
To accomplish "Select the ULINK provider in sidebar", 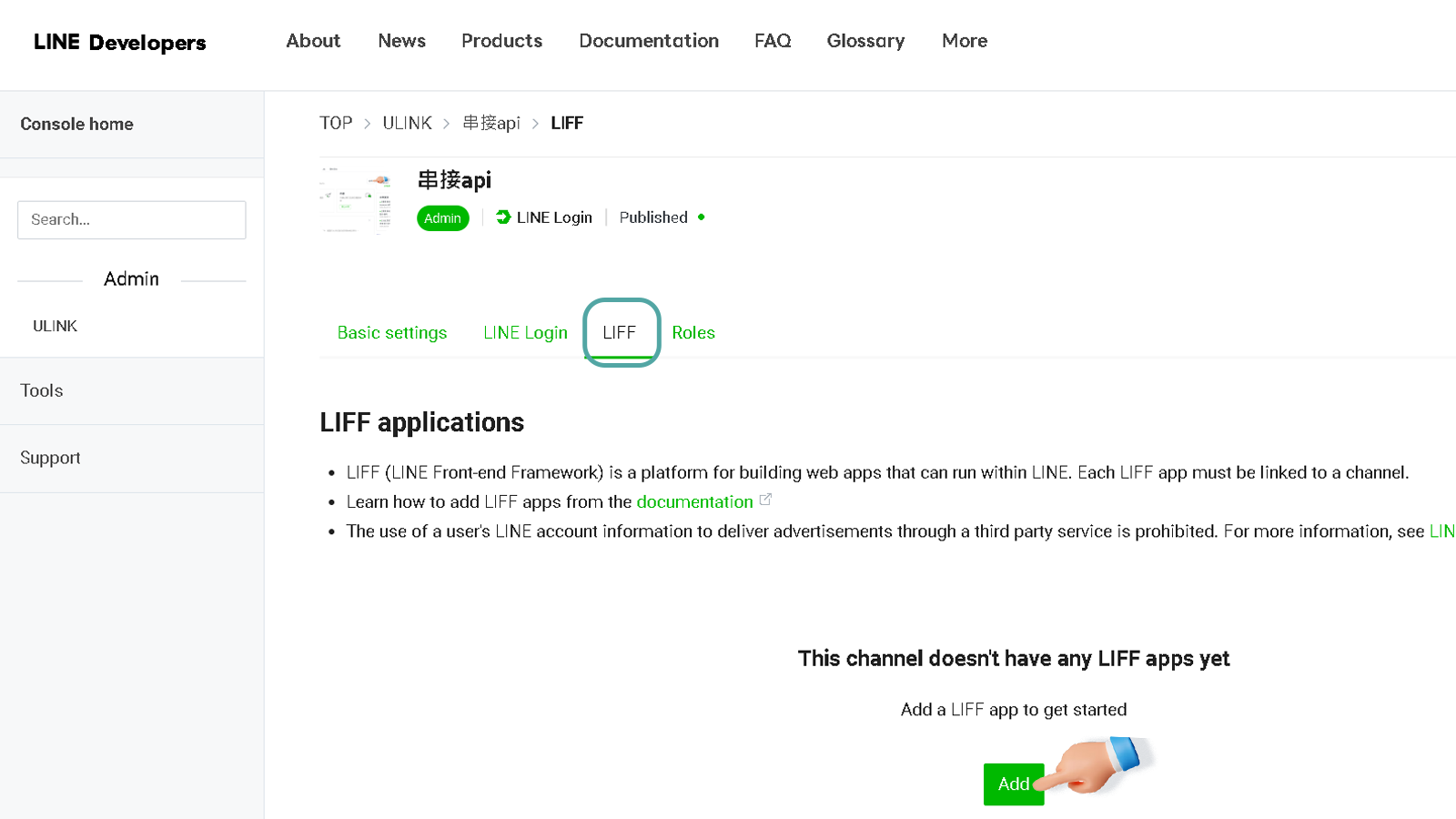I will point(55,326).
